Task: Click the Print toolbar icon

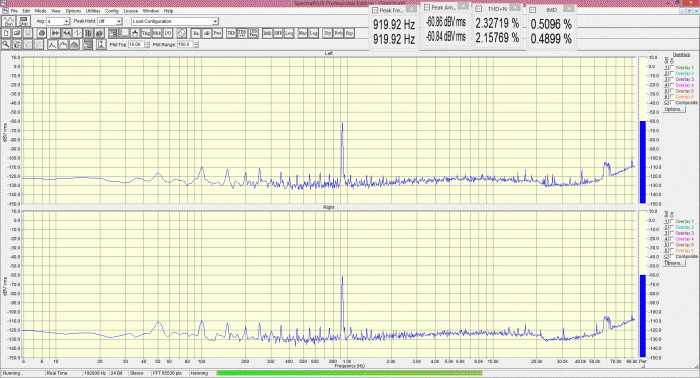Action: (x=42, y=33)
